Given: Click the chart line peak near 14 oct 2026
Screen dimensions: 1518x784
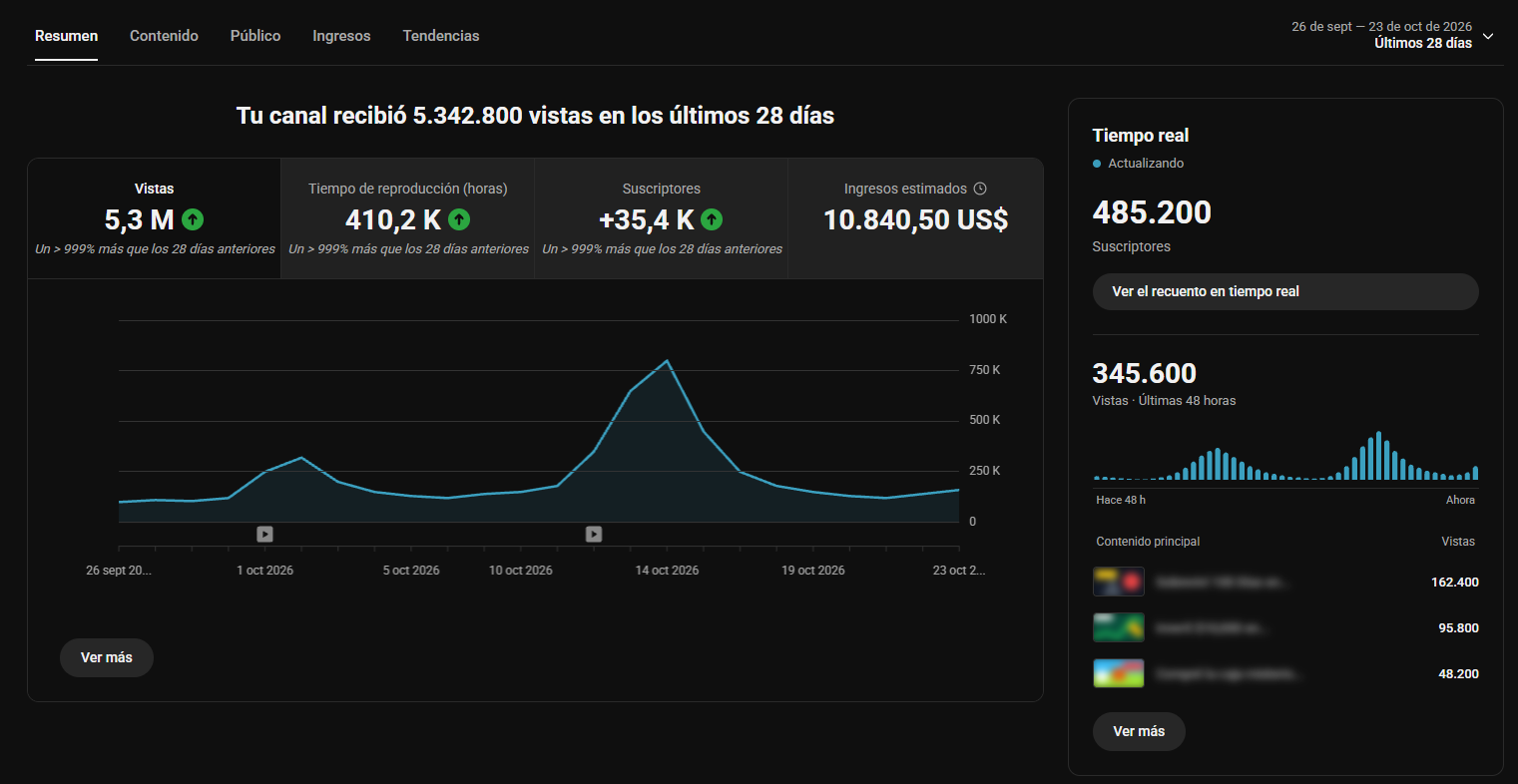Looking at the screenshot, I should click(667, 360).
